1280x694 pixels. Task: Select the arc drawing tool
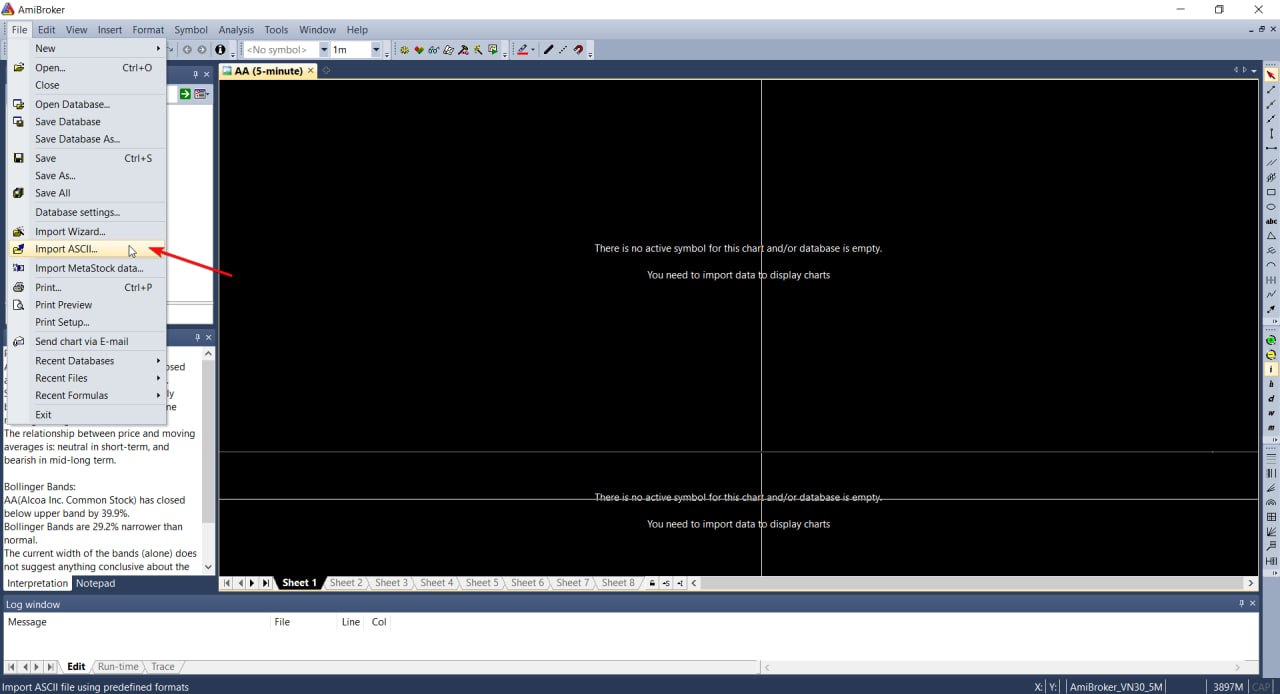1271,265
